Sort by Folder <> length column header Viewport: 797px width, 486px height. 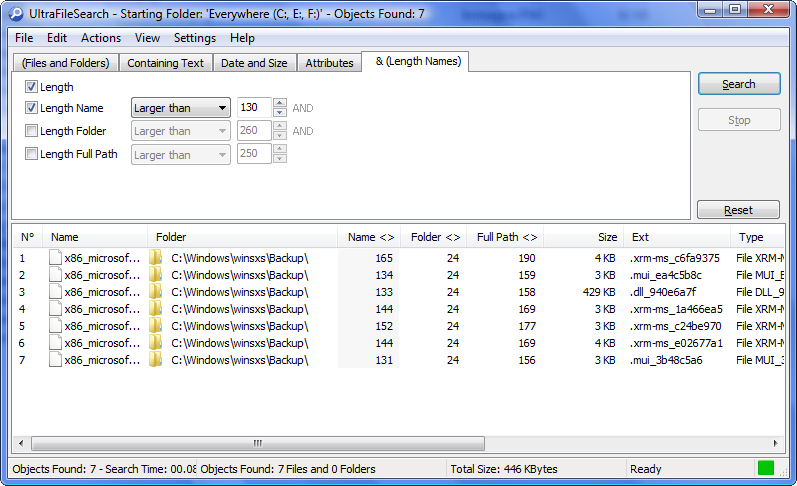(434, 237)
